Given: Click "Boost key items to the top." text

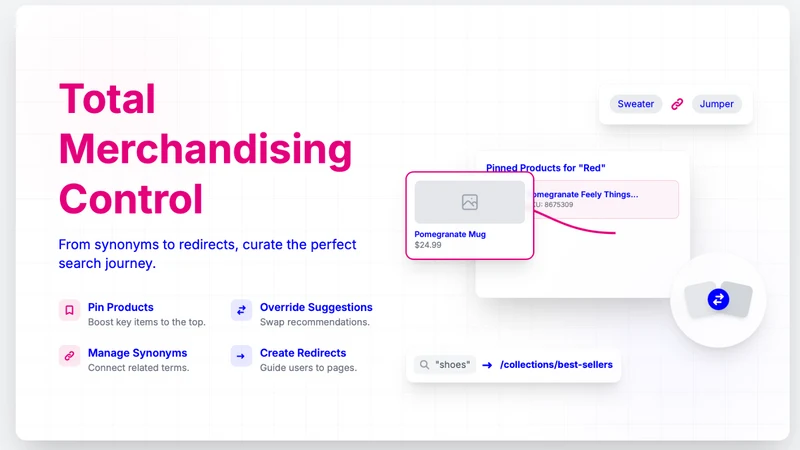Looking at the screenshot, I should click(147, 322).
